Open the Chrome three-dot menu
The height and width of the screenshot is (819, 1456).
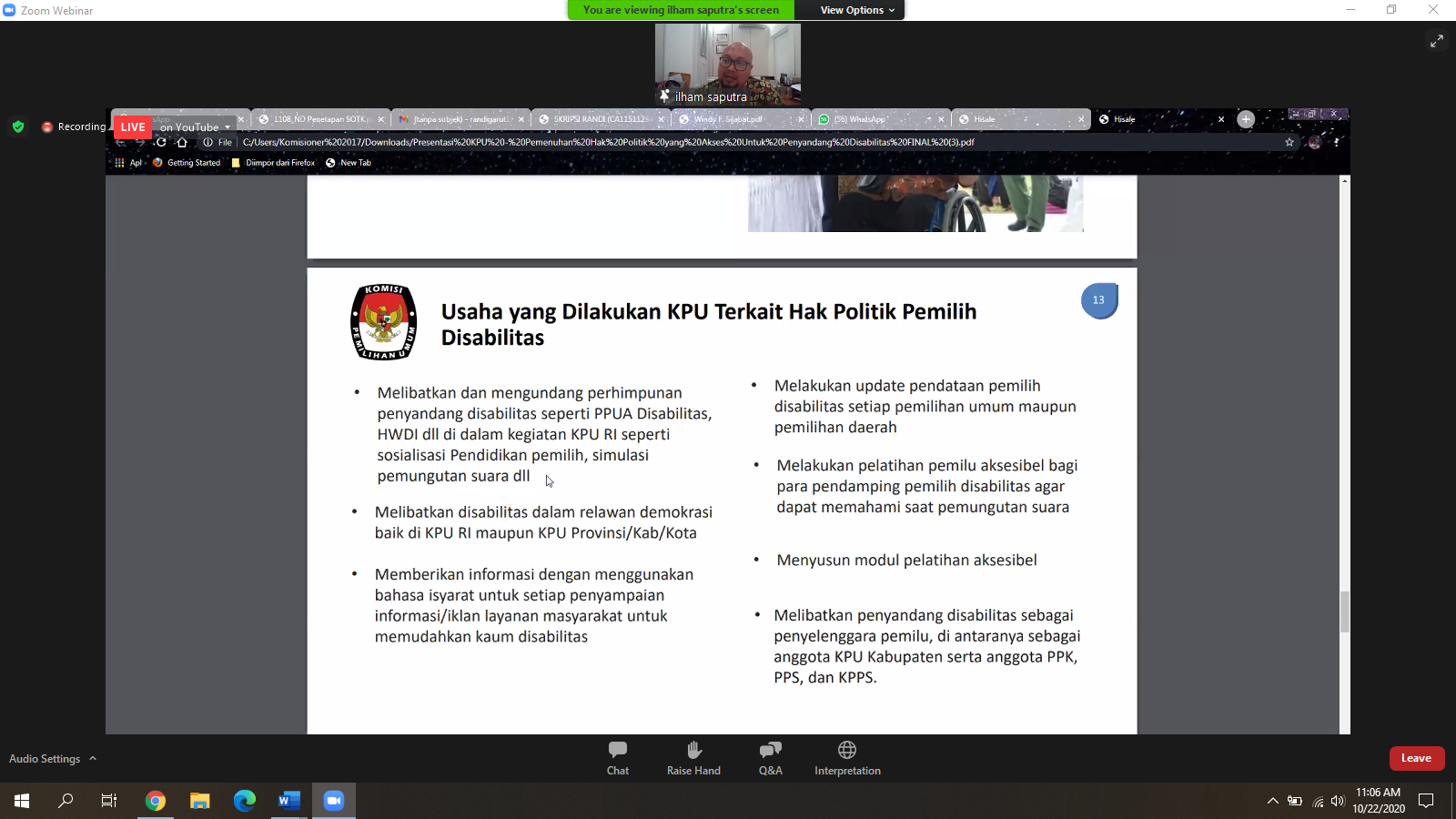point(1336,142)
